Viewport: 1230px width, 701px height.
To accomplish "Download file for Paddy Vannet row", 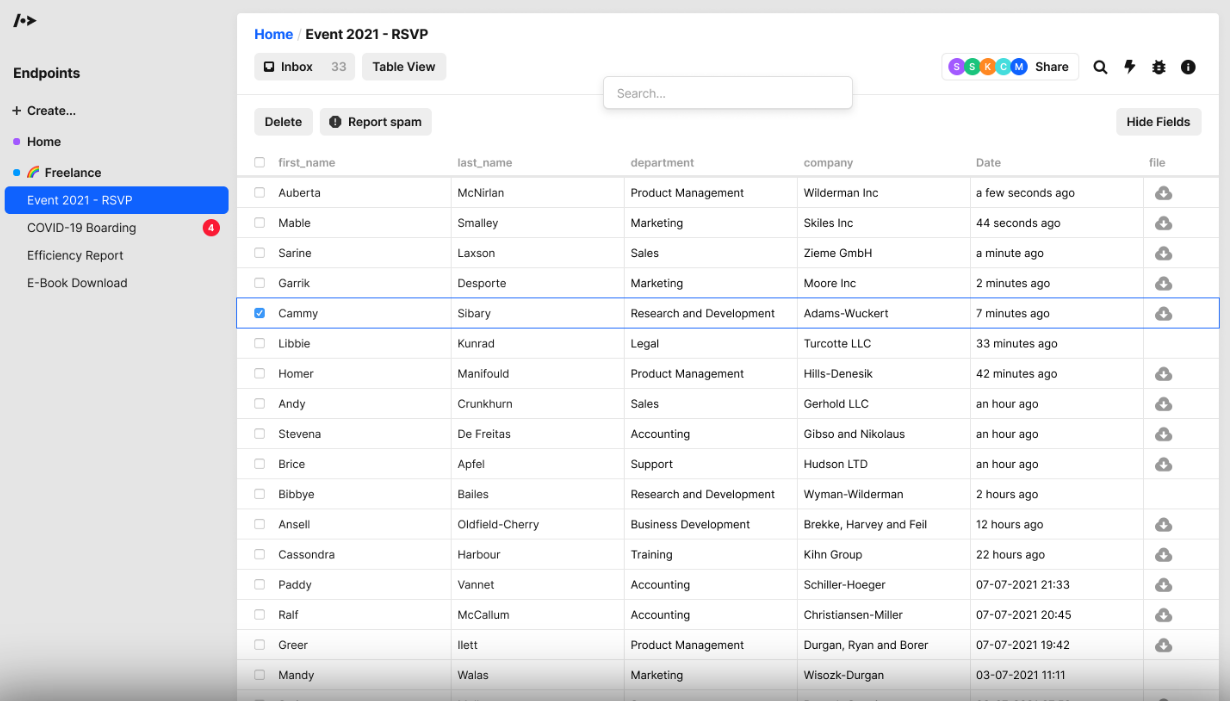I will (x=1163, y=585).
